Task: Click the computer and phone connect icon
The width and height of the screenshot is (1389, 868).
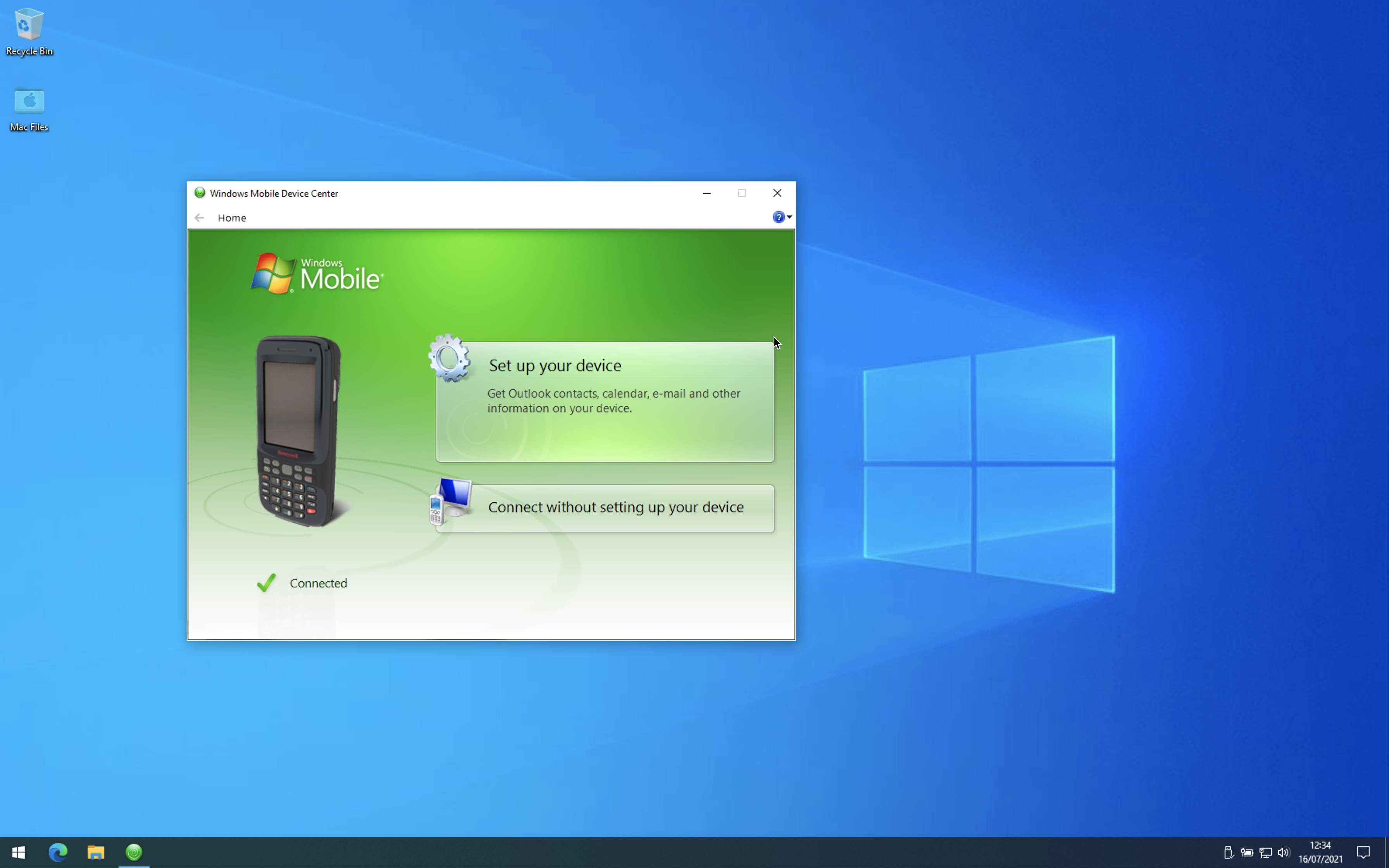Action: coord(451,501)
